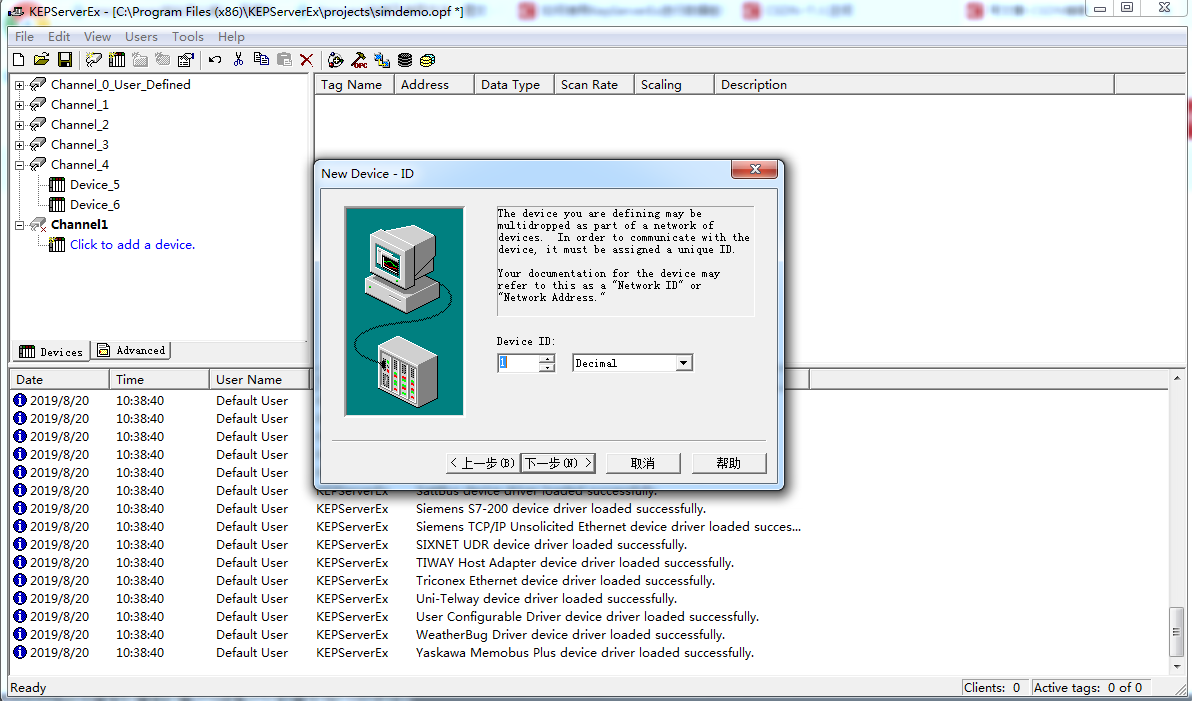1192x701 pixels.
Task: Increase Device ID with up spinner
Action: pyautogui.click(x=547, y=358)
